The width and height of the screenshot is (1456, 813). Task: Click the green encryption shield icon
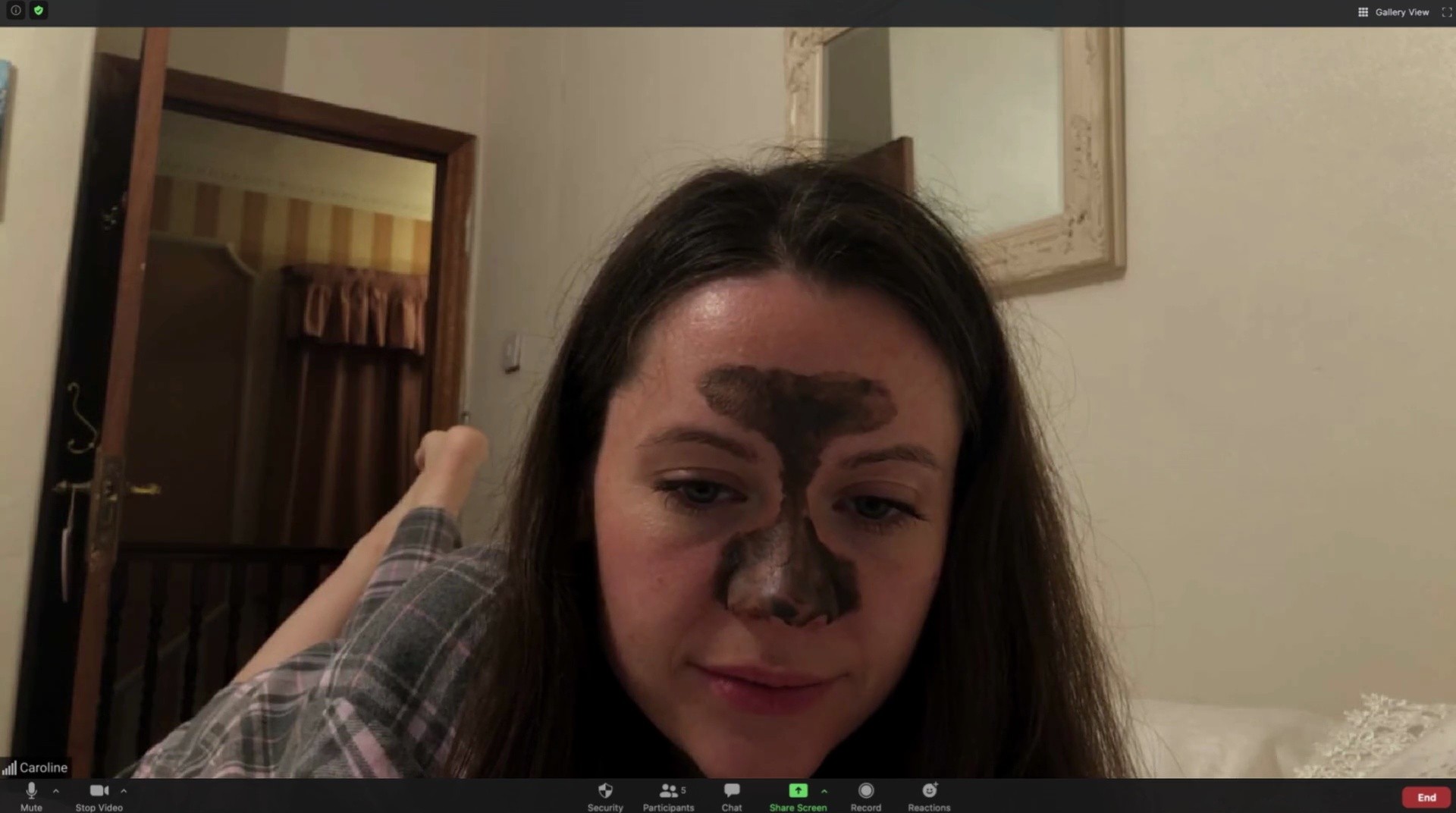(x=39, y=11)
